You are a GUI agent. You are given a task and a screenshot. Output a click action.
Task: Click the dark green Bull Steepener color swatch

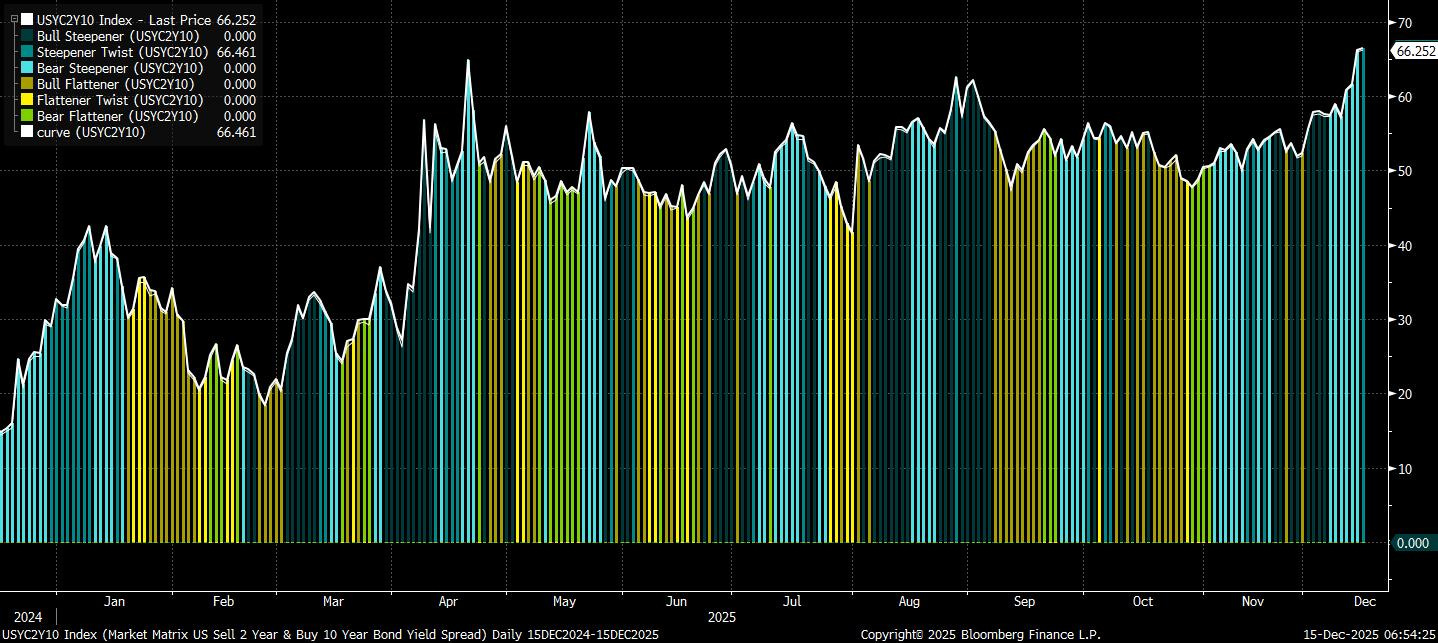tap(26, 36)
